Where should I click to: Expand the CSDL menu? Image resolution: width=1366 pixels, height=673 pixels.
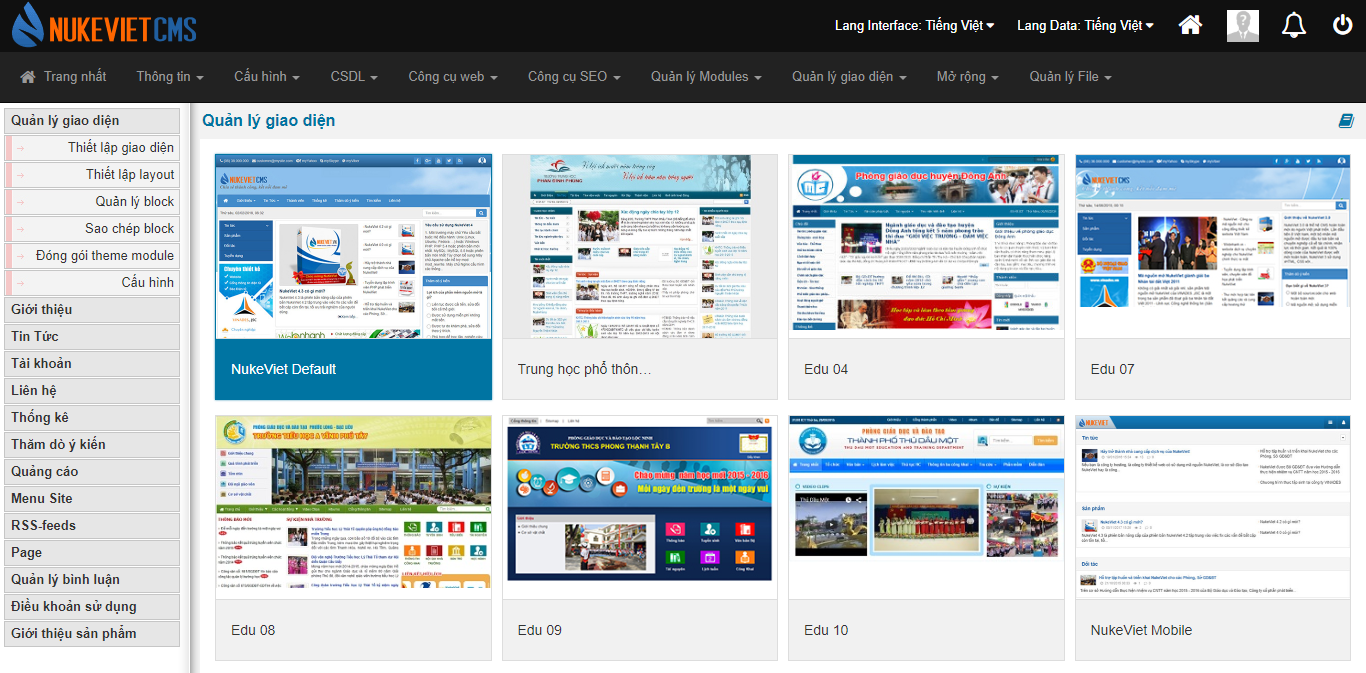click(354, 77)
